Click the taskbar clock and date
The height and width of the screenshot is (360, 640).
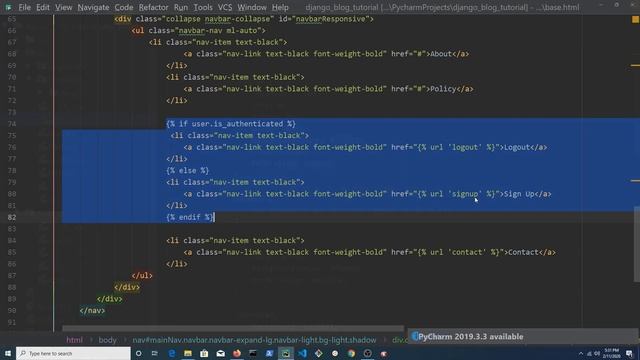coord(611,353)
